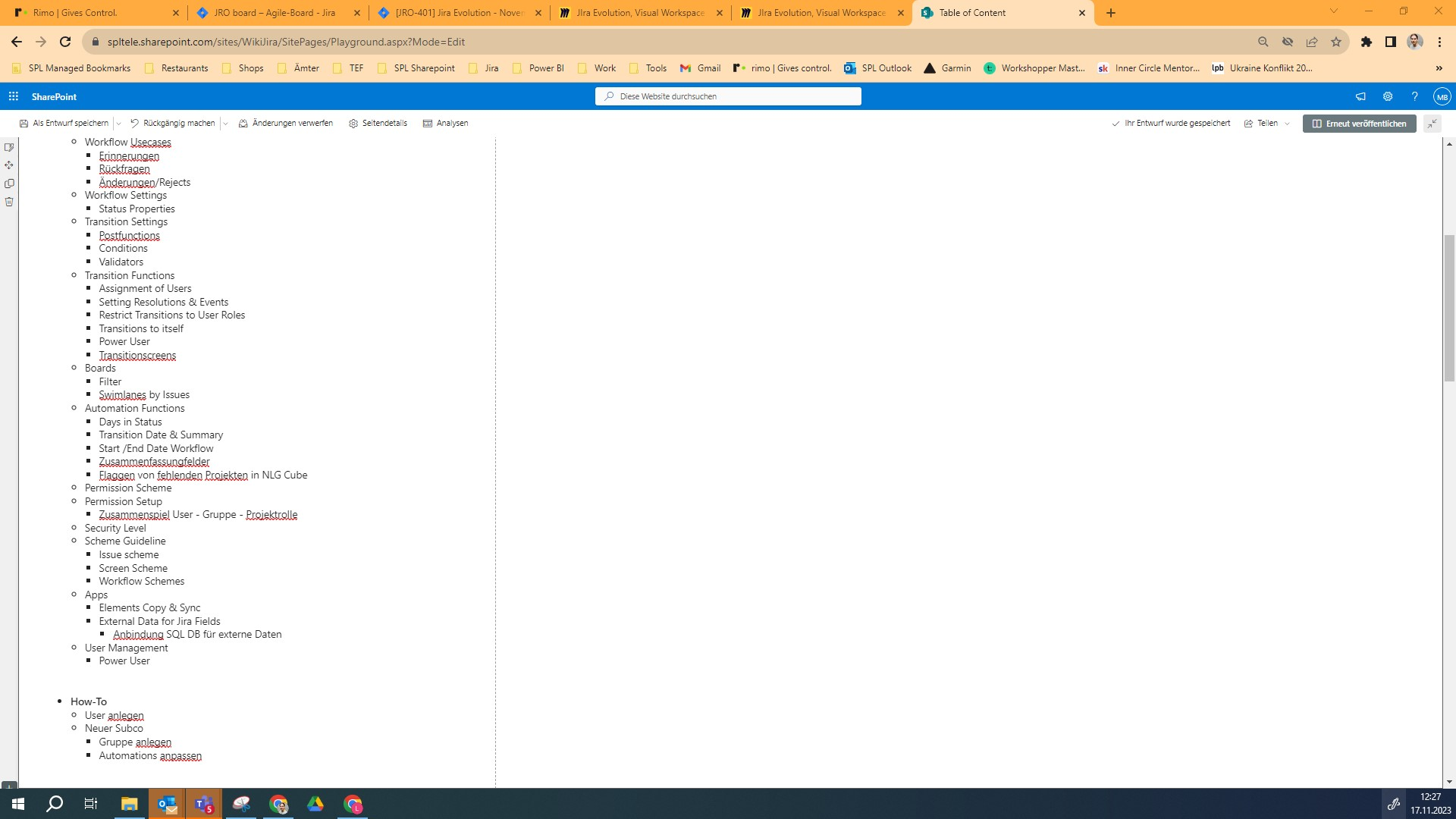Click the browser address bar URL
This screenshot has width=1456, height=819.
pos(287,42)
